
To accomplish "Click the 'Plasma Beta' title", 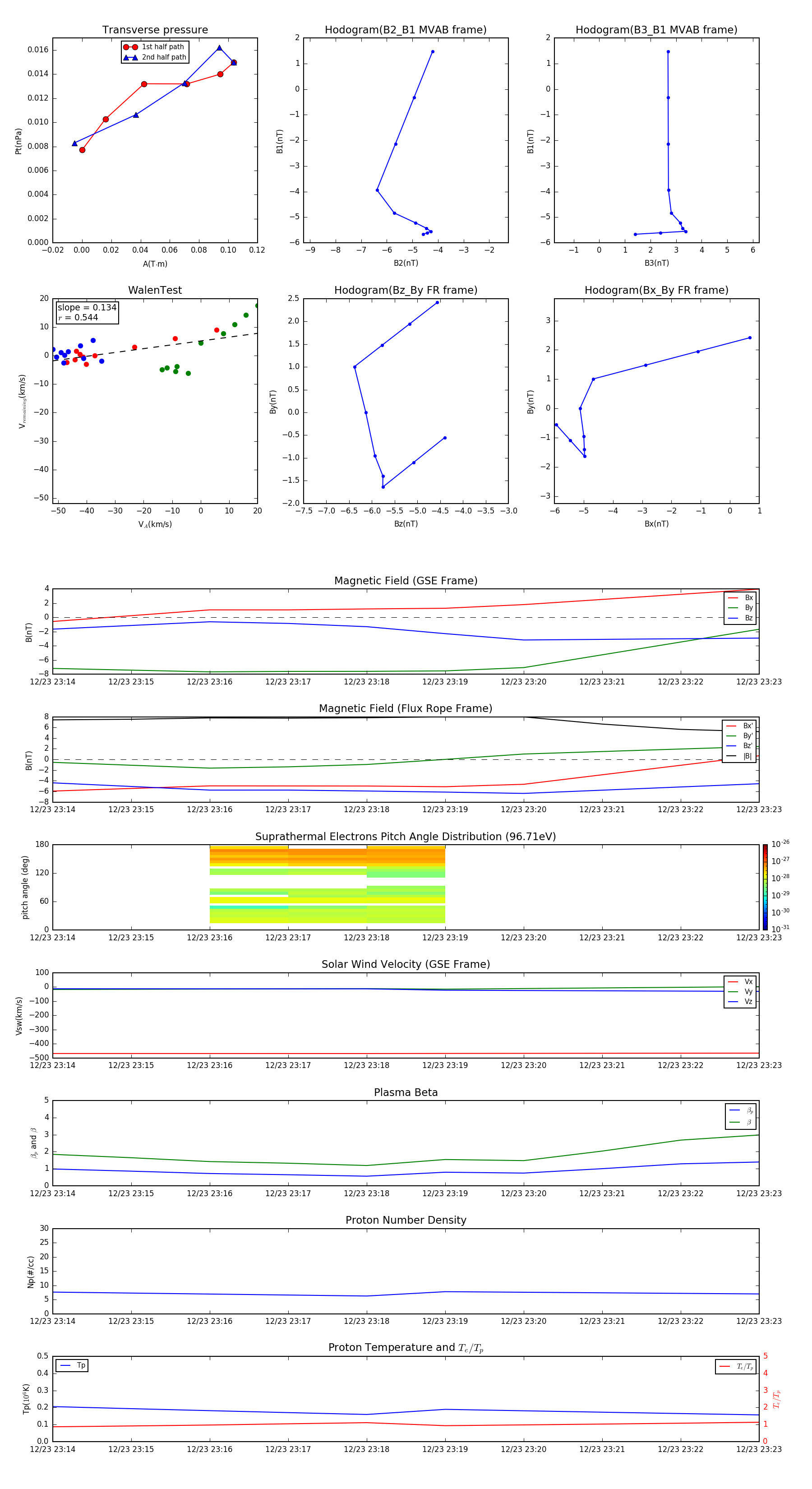I will coord(406,1092).
